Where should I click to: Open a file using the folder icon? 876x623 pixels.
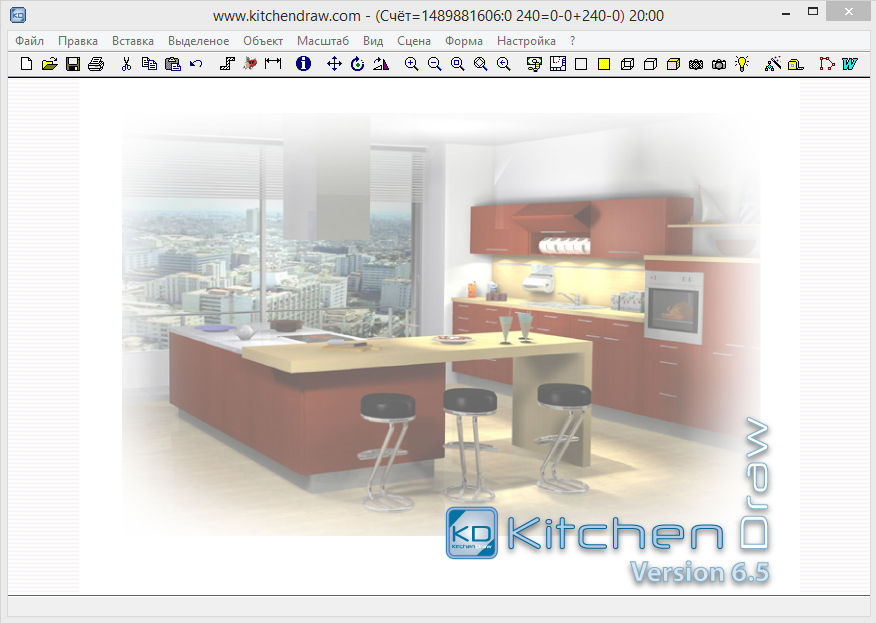[50, 64]
